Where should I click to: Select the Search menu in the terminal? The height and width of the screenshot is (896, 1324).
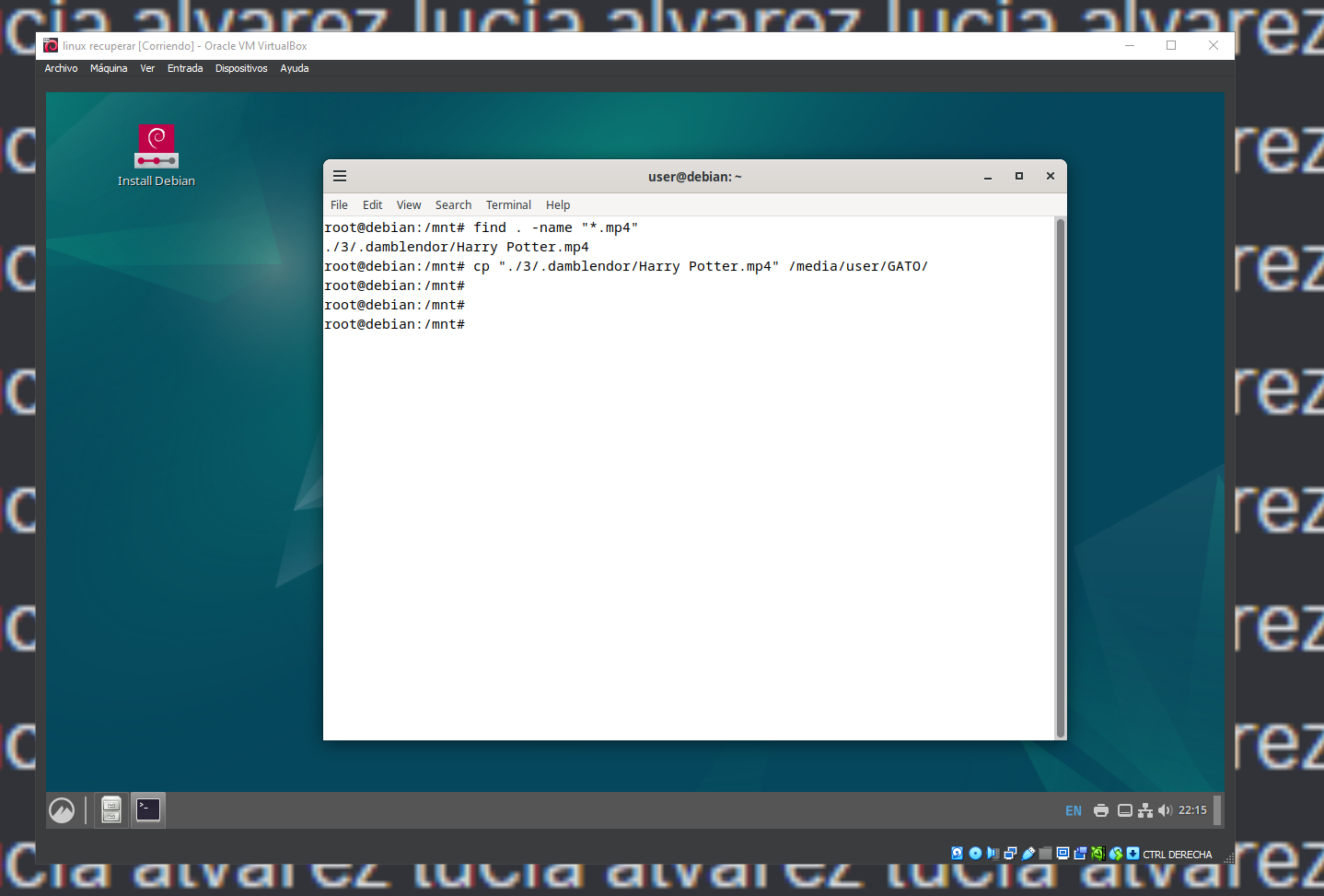coord(453,204)
